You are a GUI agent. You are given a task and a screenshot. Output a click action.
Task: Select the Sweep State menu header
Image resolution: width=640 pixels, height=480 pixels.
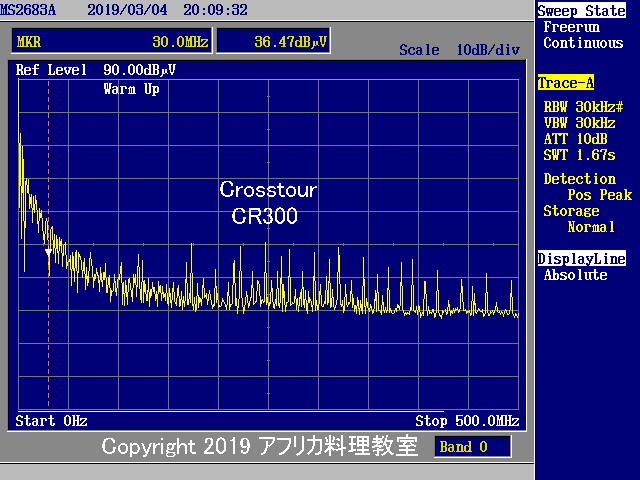pos(581,11)
